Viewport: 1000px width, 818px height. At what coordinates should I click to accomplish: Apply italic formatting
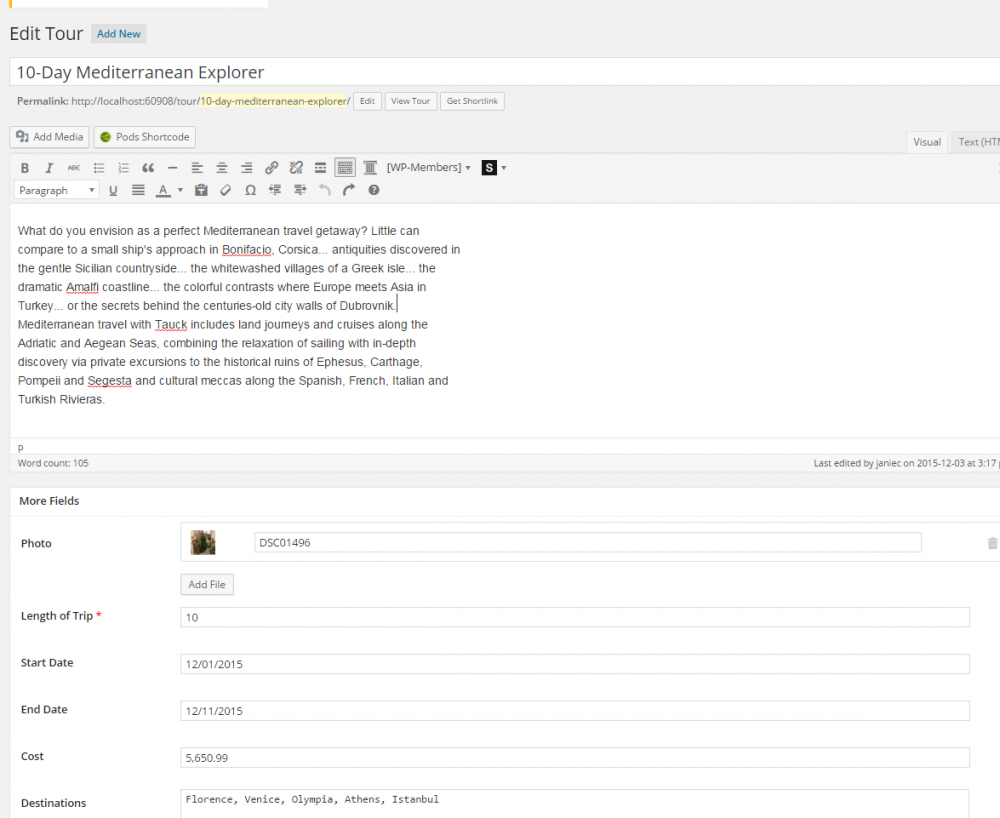coord(49,168)
